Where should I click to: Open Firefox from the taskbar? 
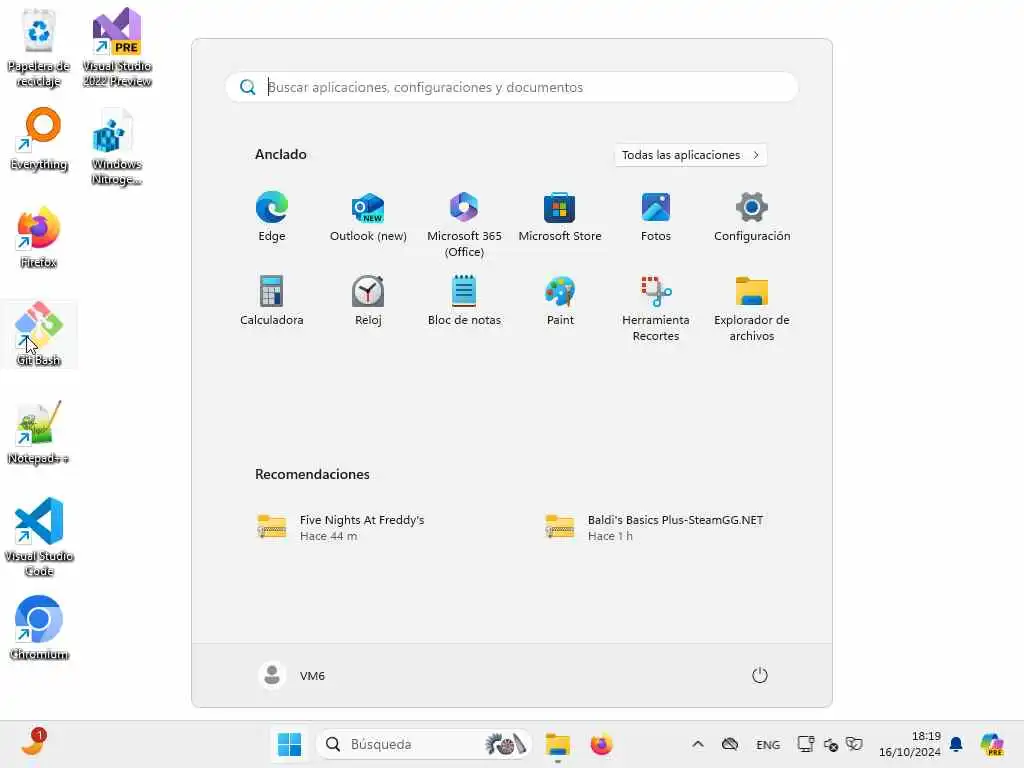pos(601,744)
